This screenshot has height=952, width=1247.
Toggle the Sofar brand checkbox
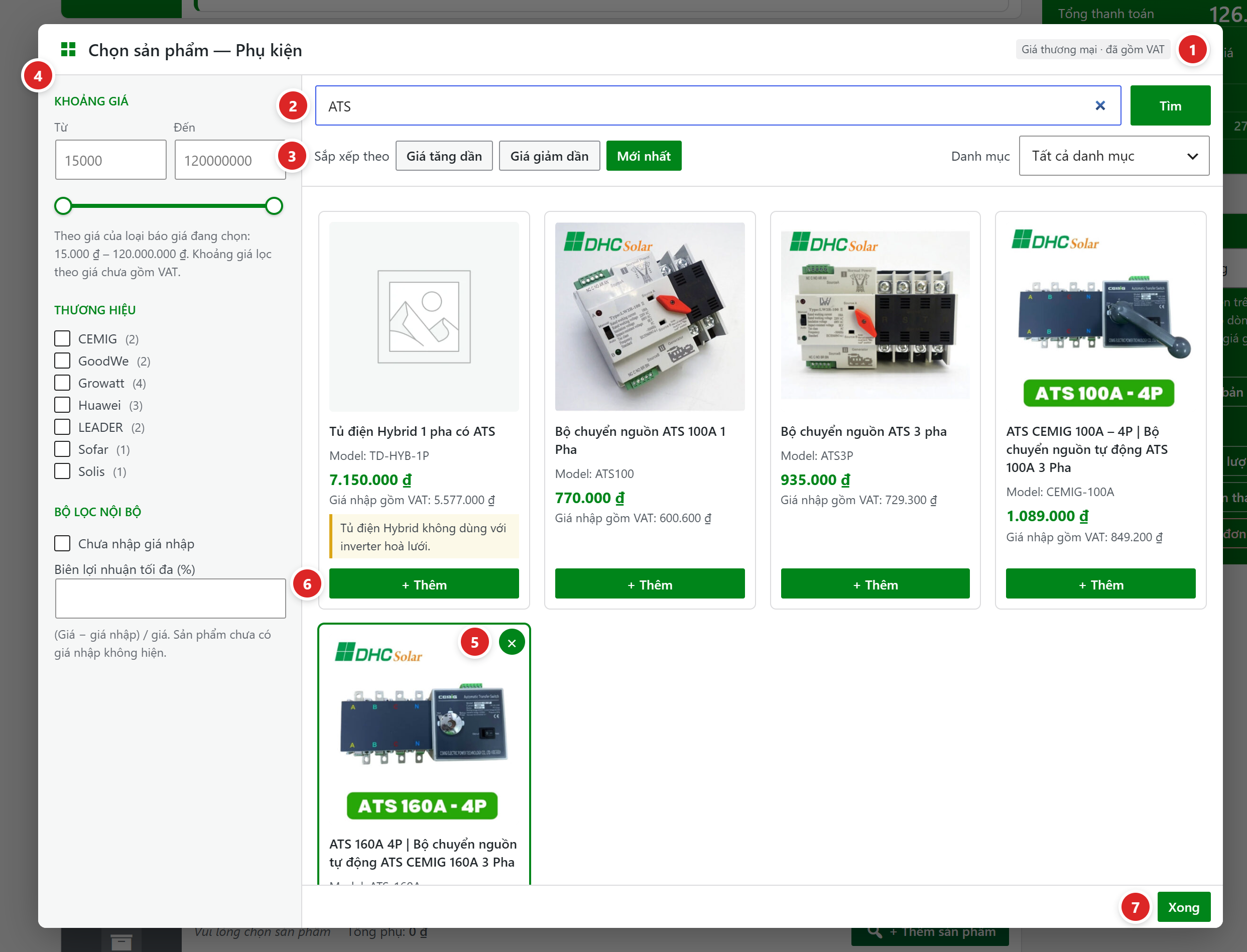[x=62, y=449]
